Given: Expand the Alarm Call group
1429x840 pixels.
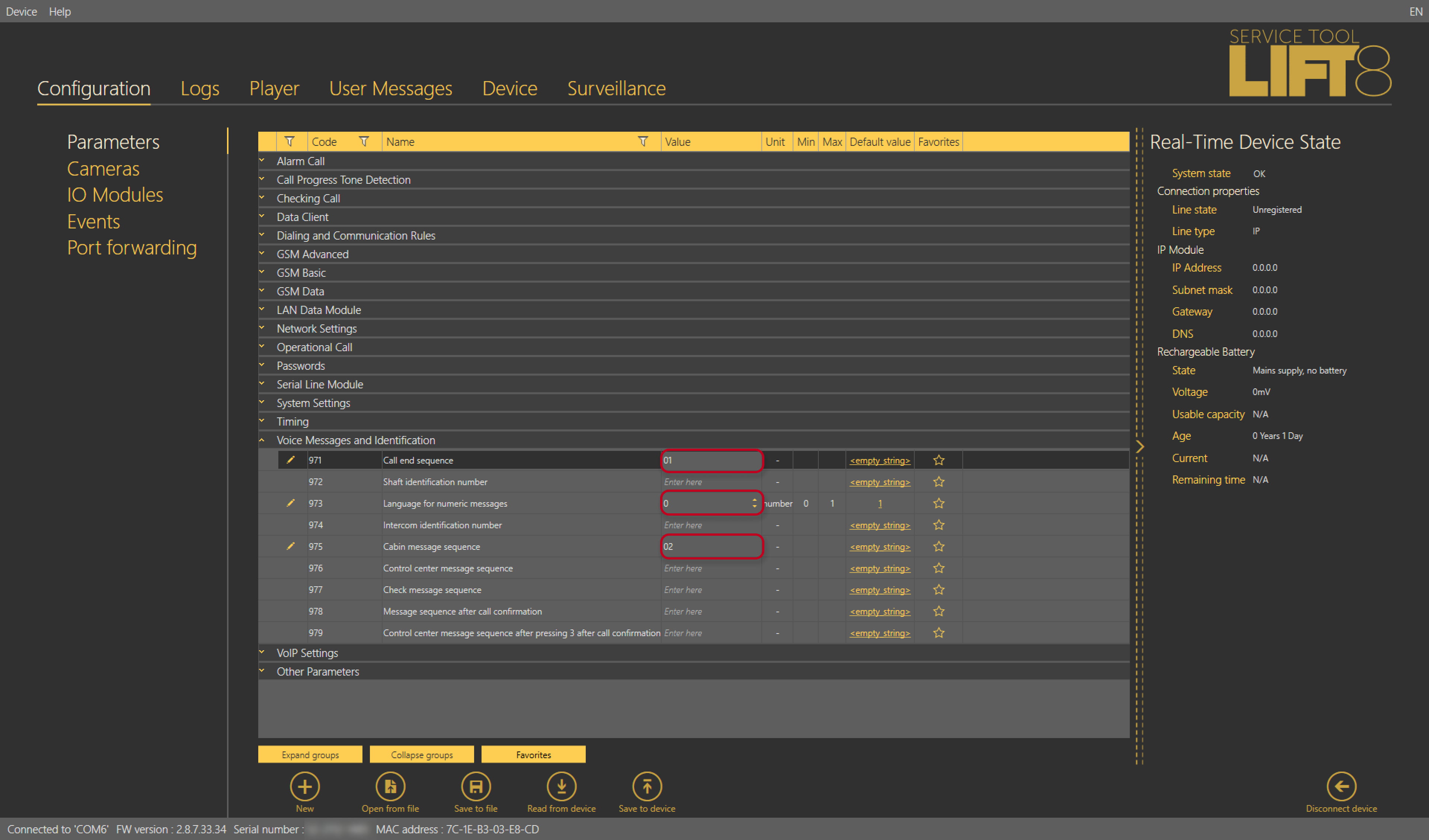Looking at the screenshot, I should [x=262, y=161].
